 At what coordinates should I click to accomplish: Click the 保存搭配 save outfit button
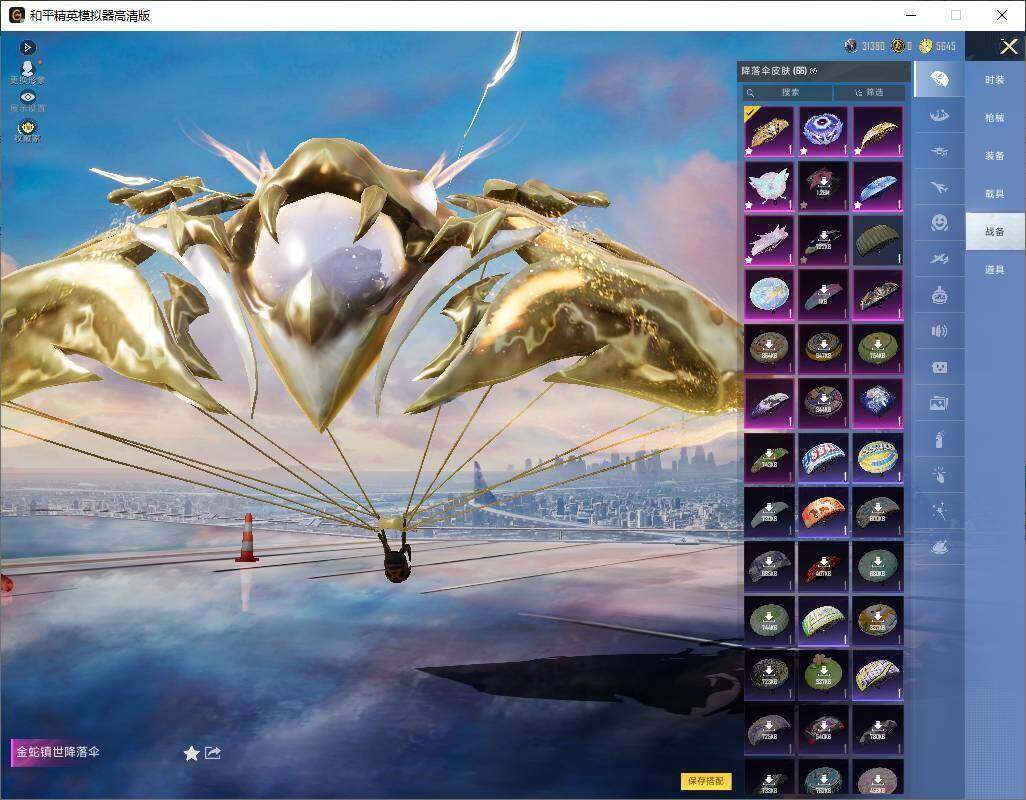pyautogui.click(x=706, y=780)
